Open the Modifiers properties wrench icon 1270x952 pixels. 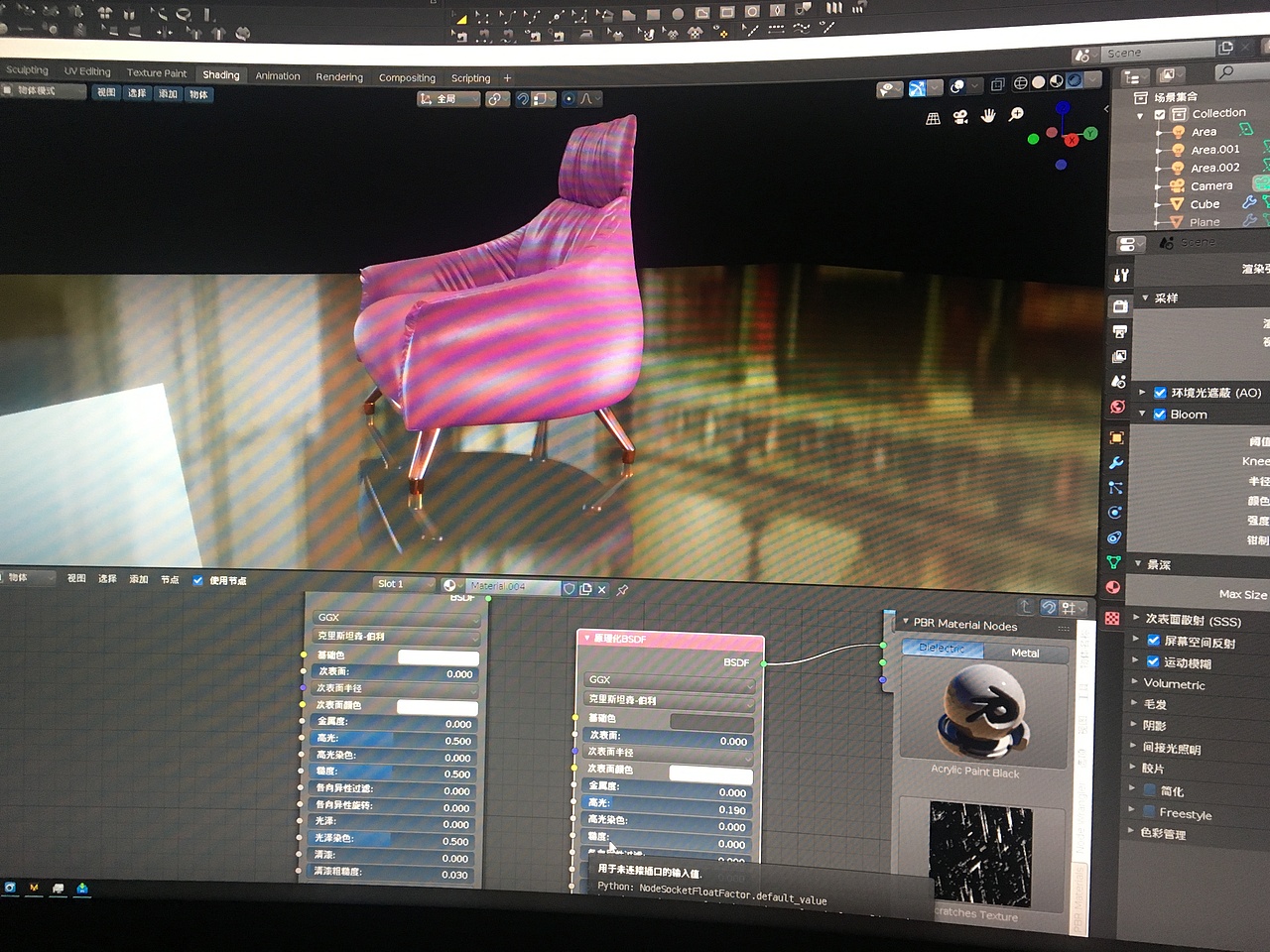[1116, 462]
